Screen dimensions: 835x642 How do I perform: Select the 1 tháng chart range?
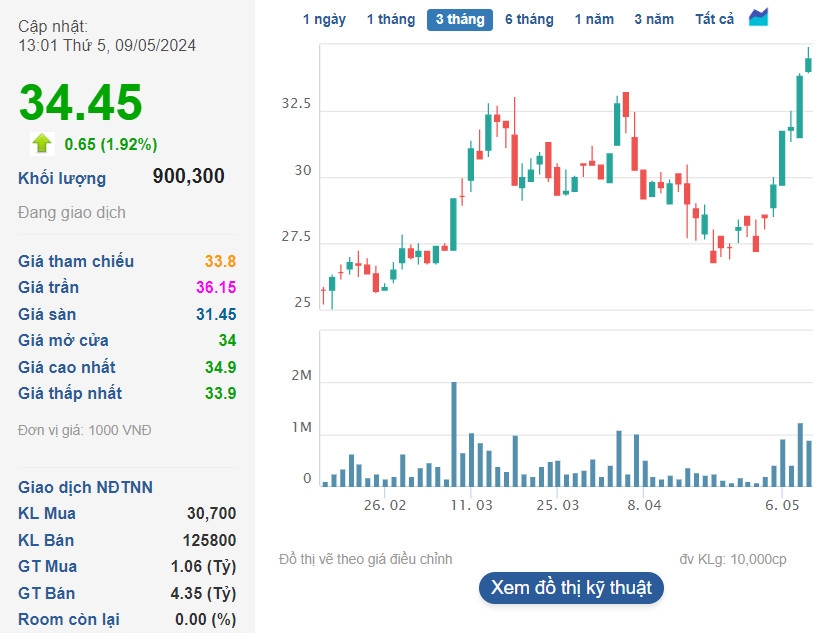(390, 19)
